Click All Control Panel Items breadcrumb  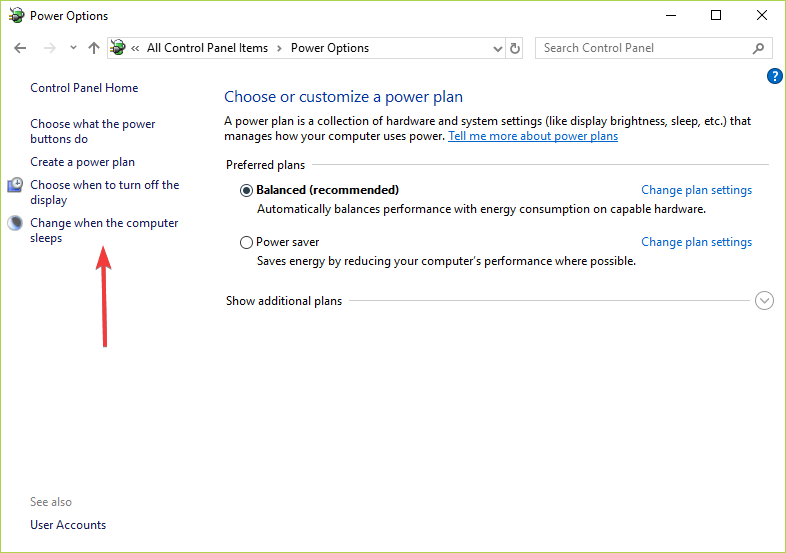pyautogui.click(x=207, y=48)
